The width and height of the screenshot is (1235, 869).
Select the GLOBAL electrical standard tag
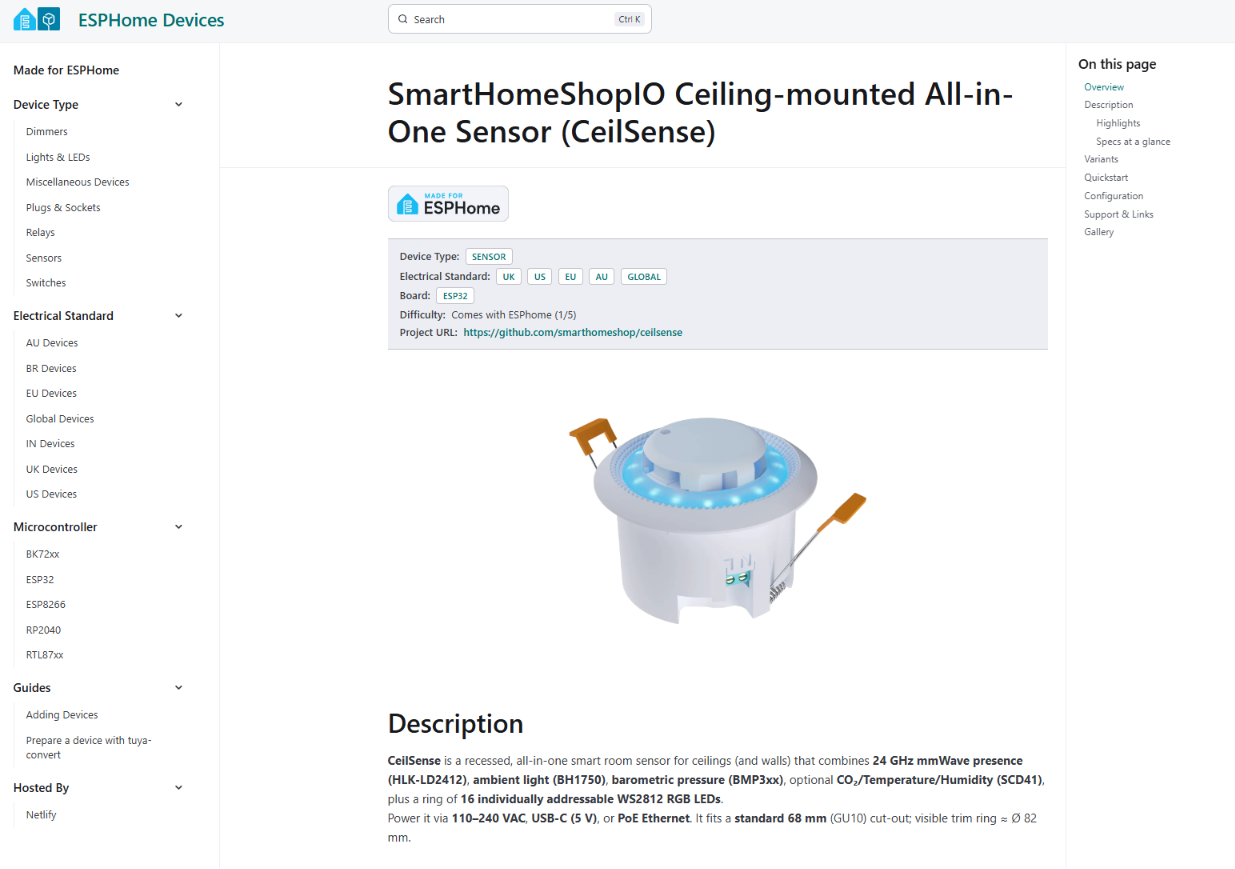[x=644, y=277]
